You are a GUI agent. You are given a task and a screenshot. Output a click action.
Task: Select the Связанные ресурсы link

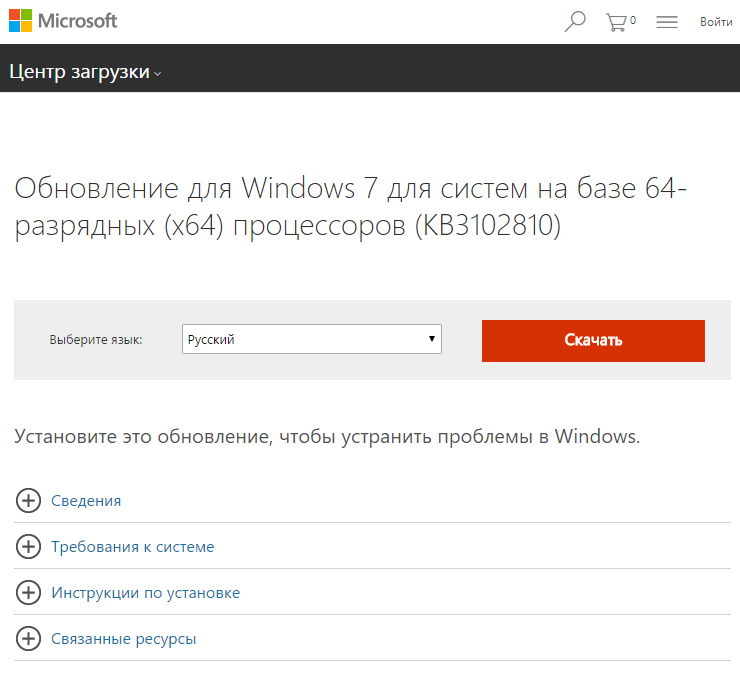(x=124, y=639)
